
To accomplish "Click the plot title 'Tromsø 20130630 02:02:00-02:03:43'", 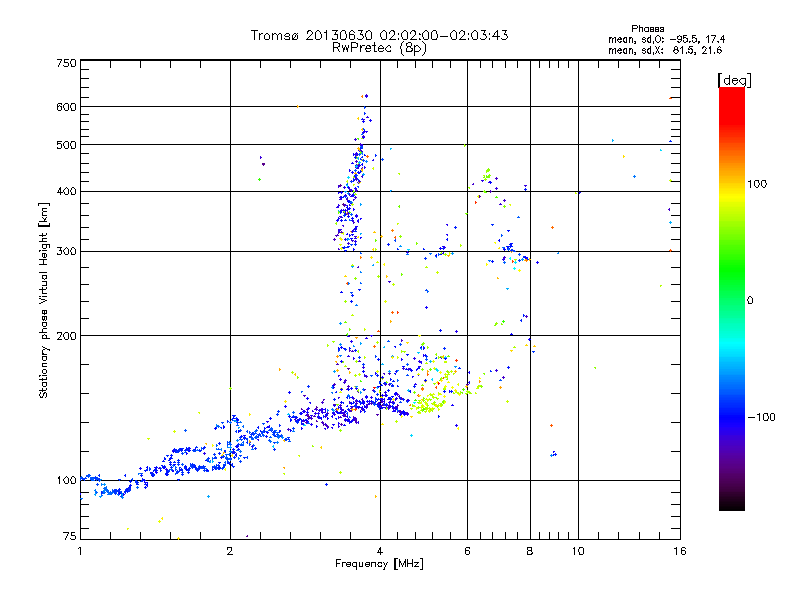I will [x=379, y=35].
